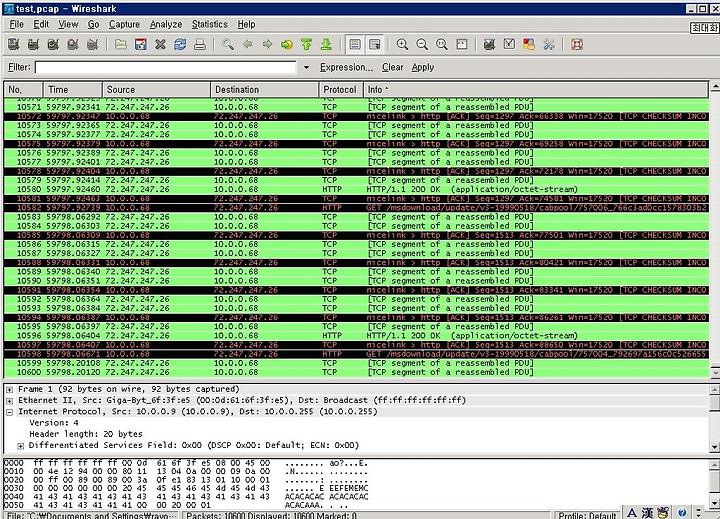
Task: Sort by the Source column header
Action: [156, 90]
